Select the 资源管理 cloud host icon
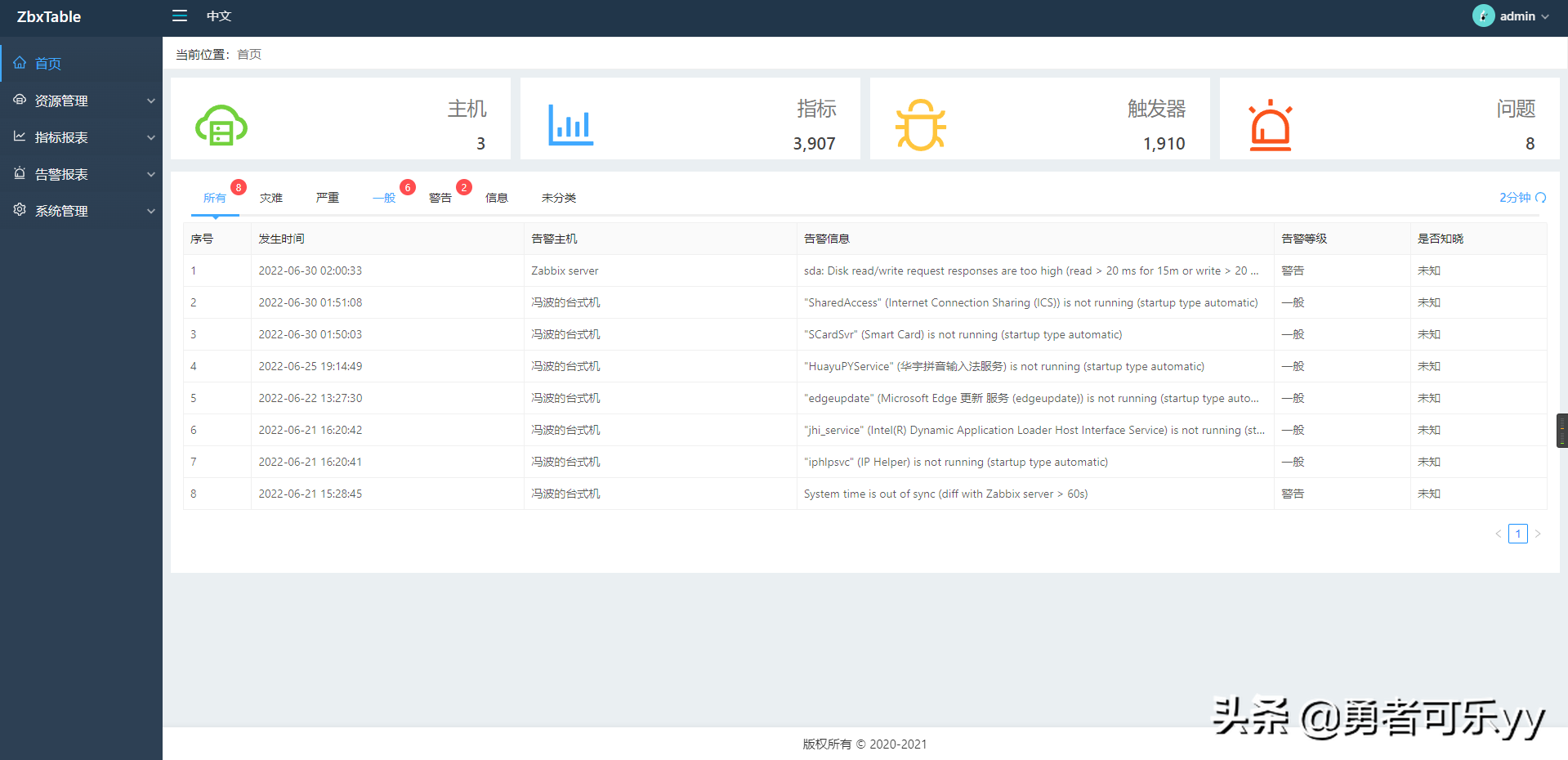Image resolution: width=1568 pixels, height=760 pixels. [x=20, y=100]
